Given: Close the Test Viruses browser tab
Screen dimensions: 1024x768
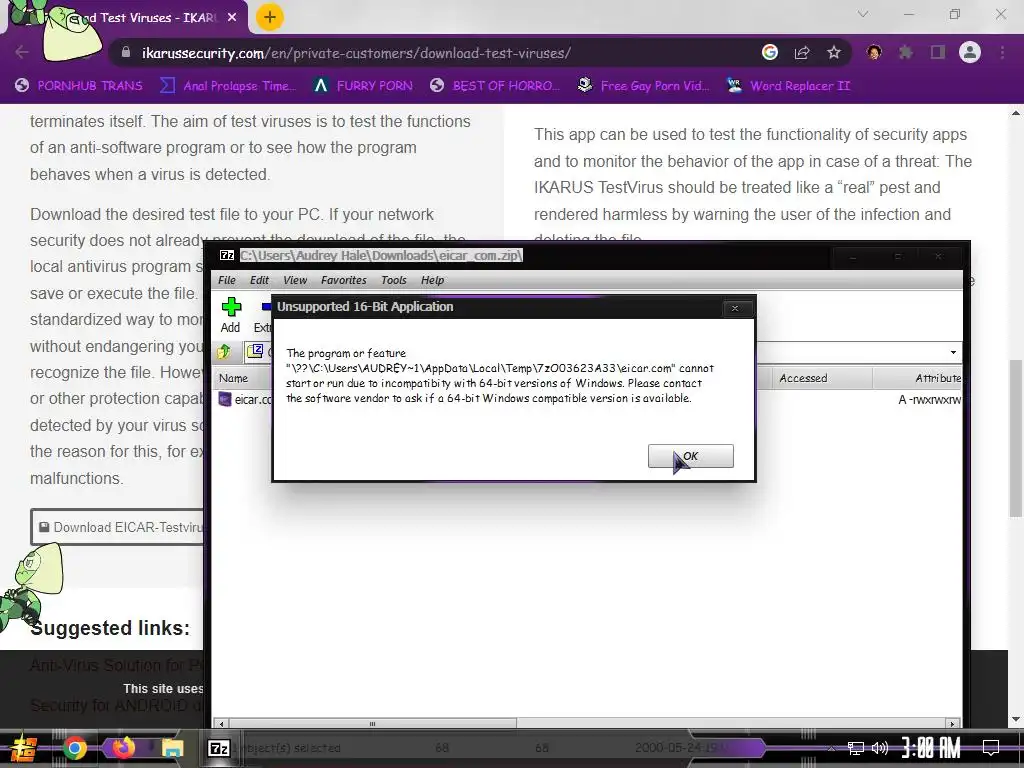Looking at the screenshot, I should click(232, 18).
